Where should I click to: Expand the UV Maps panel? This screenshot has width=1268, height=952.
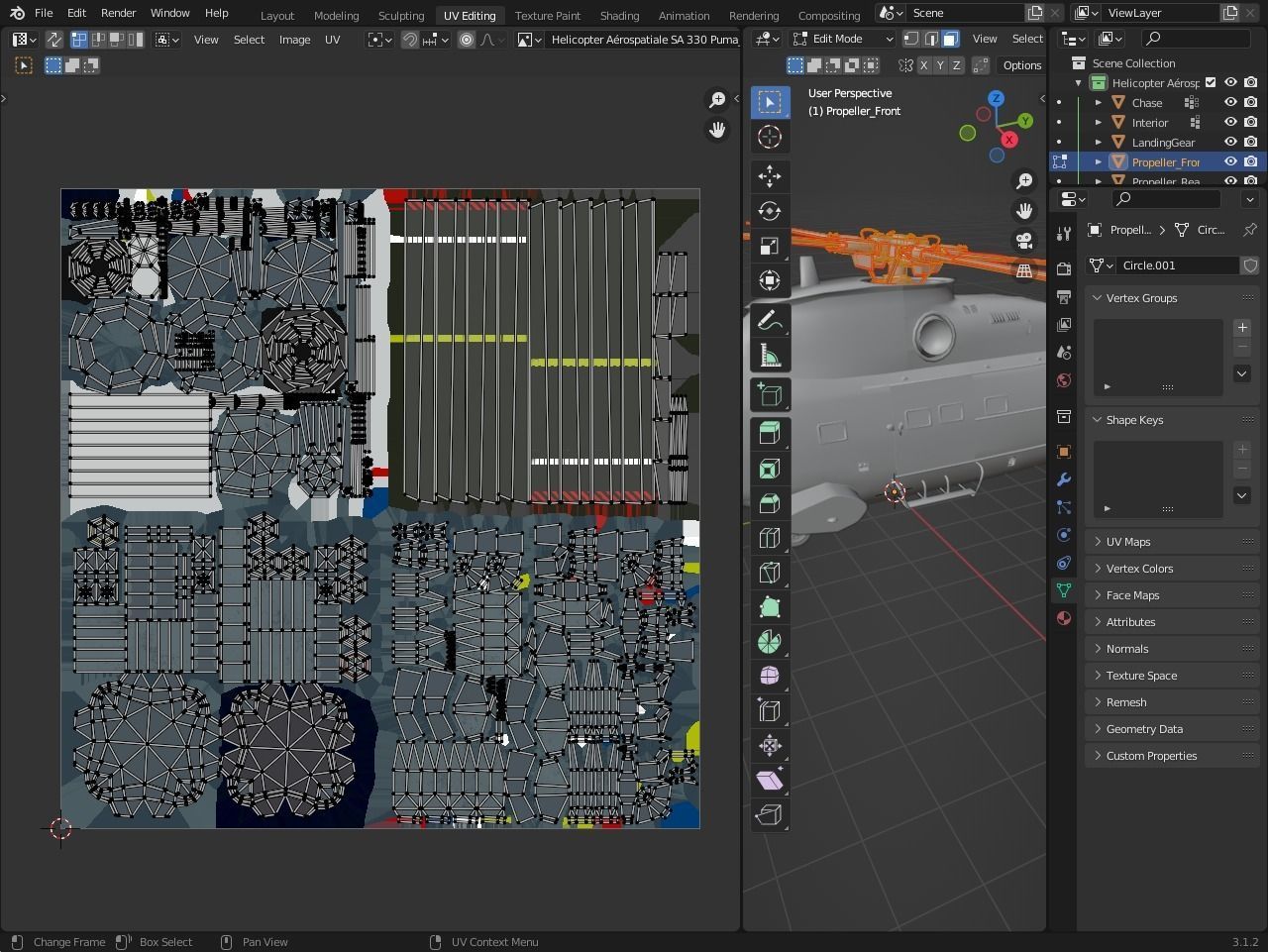pos(1128,542)
